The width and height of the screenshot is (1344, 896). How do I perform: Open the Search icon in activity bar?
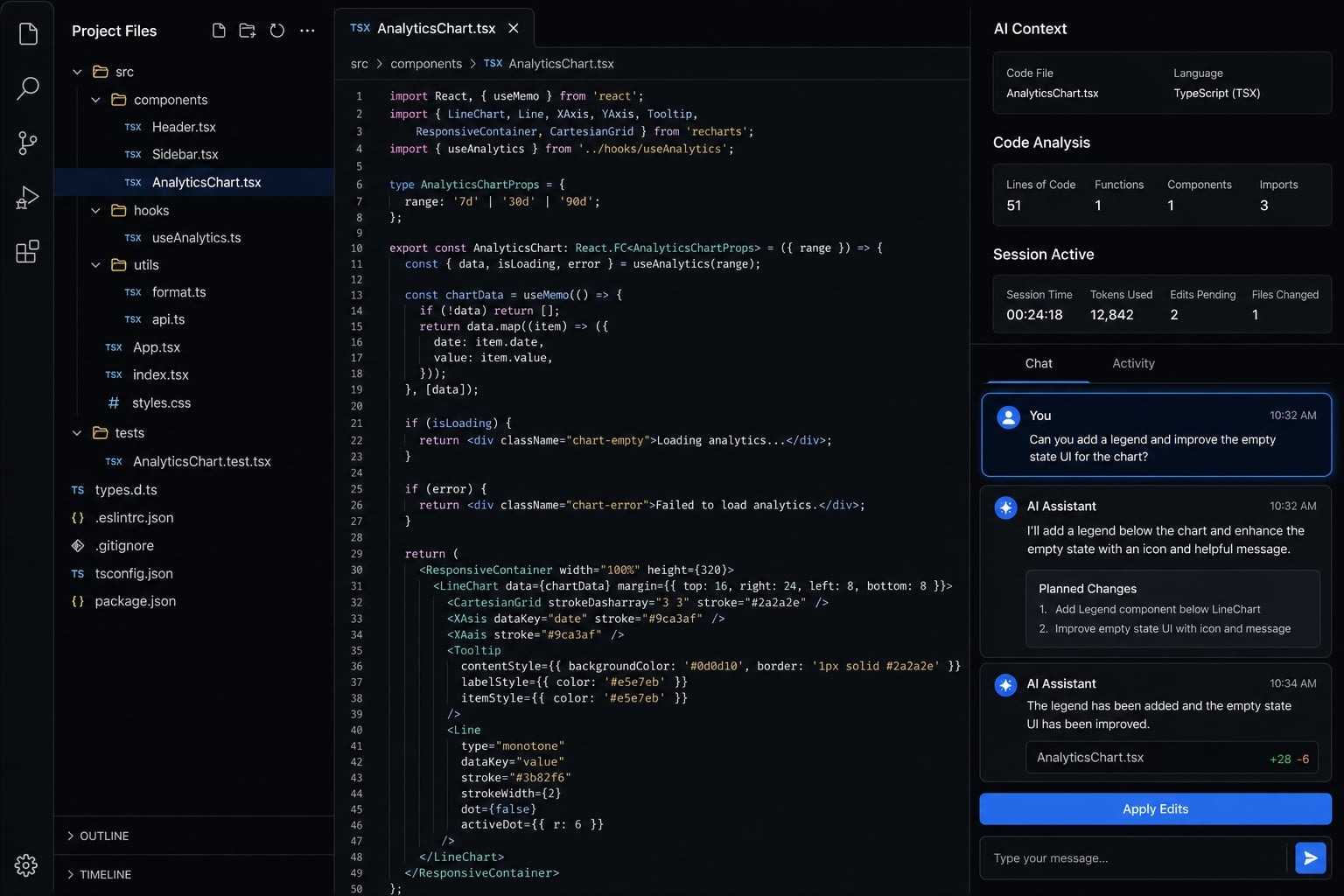pyautogui.click(x=28, y=87)
